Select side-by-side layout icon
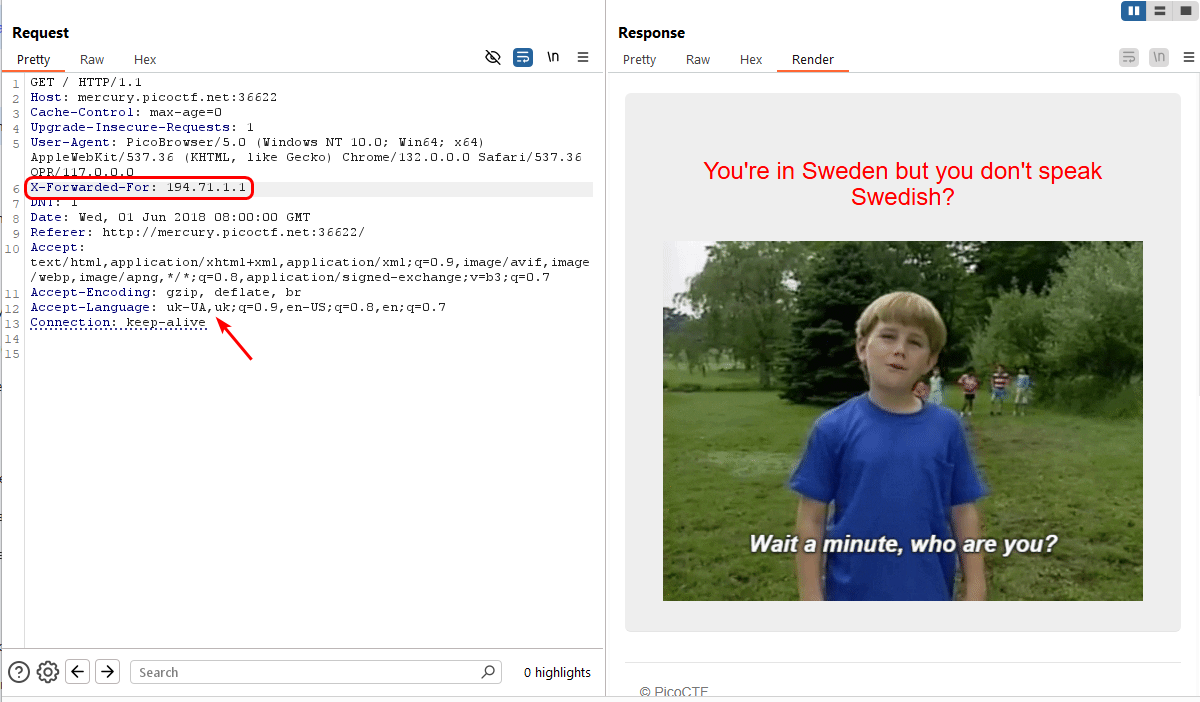 coord(1133,11)
